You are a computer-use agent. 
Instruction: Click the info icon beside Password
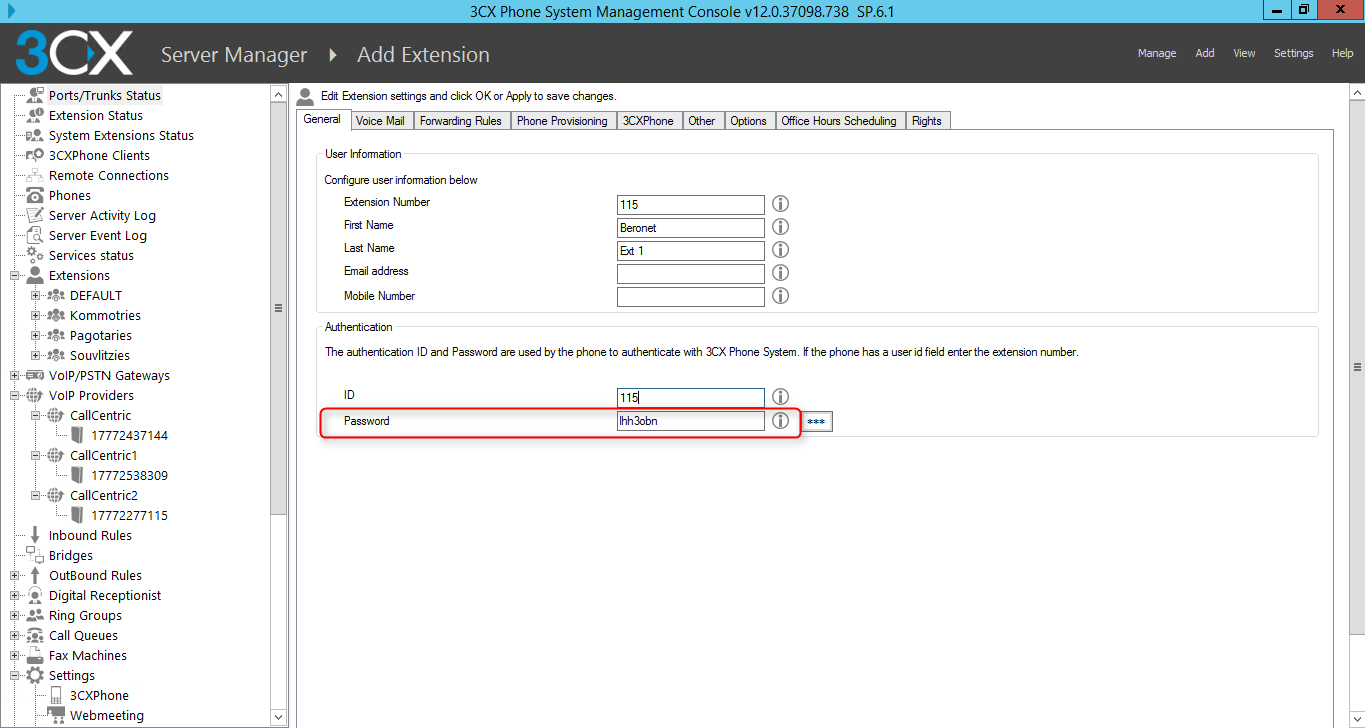(x=781, y=421)
